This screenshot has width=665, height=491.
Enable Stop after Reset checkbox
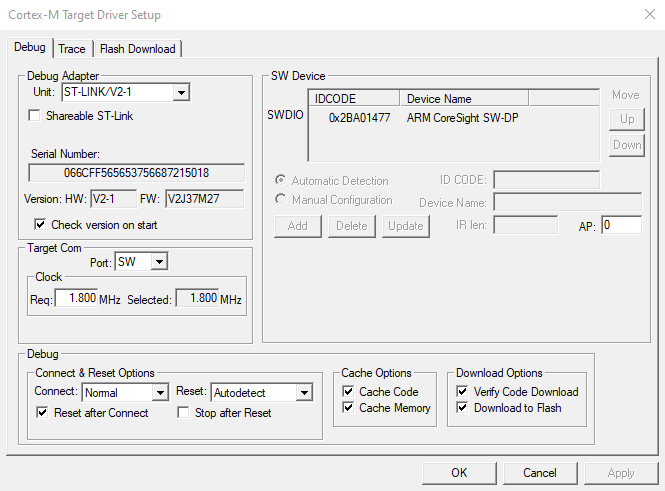[183, 413]
